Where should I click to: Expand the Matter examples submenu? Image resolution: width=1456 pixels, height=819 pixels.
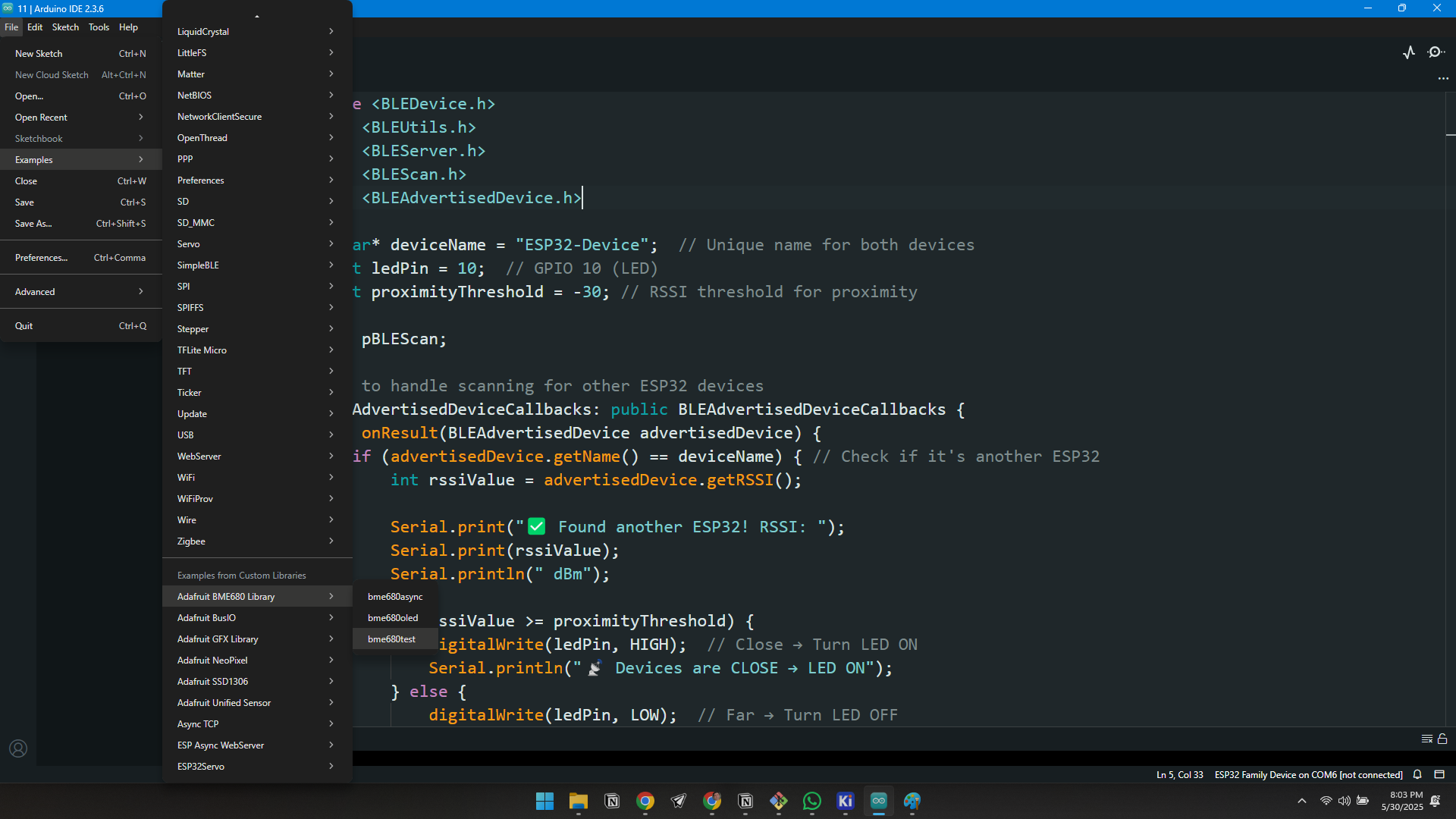(257, 74)
